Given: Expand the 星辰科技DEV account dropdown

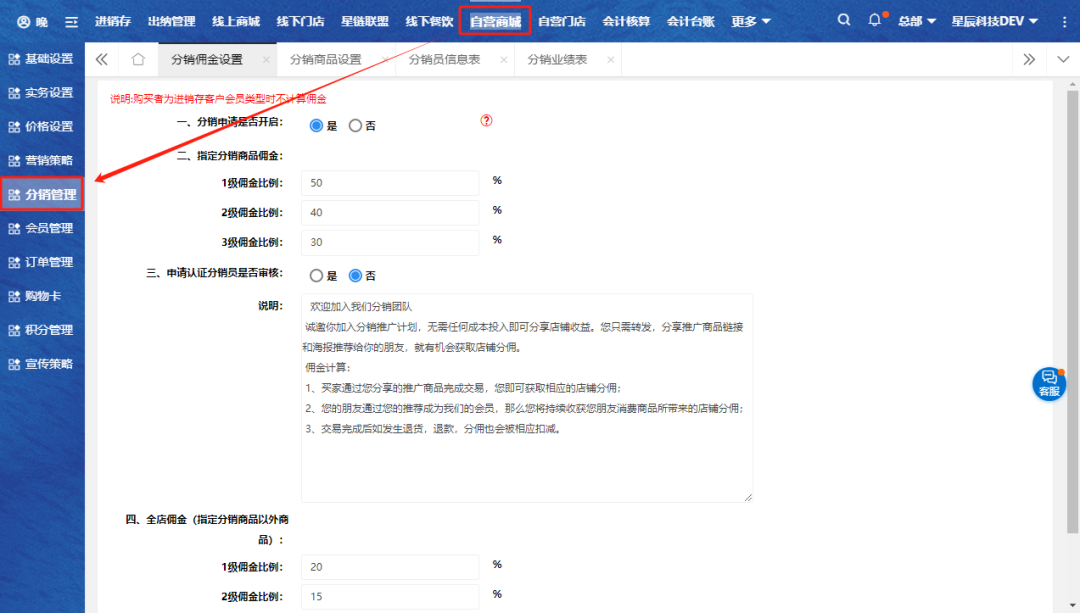Looking at the screenshot, I should [x=994, y=21].
